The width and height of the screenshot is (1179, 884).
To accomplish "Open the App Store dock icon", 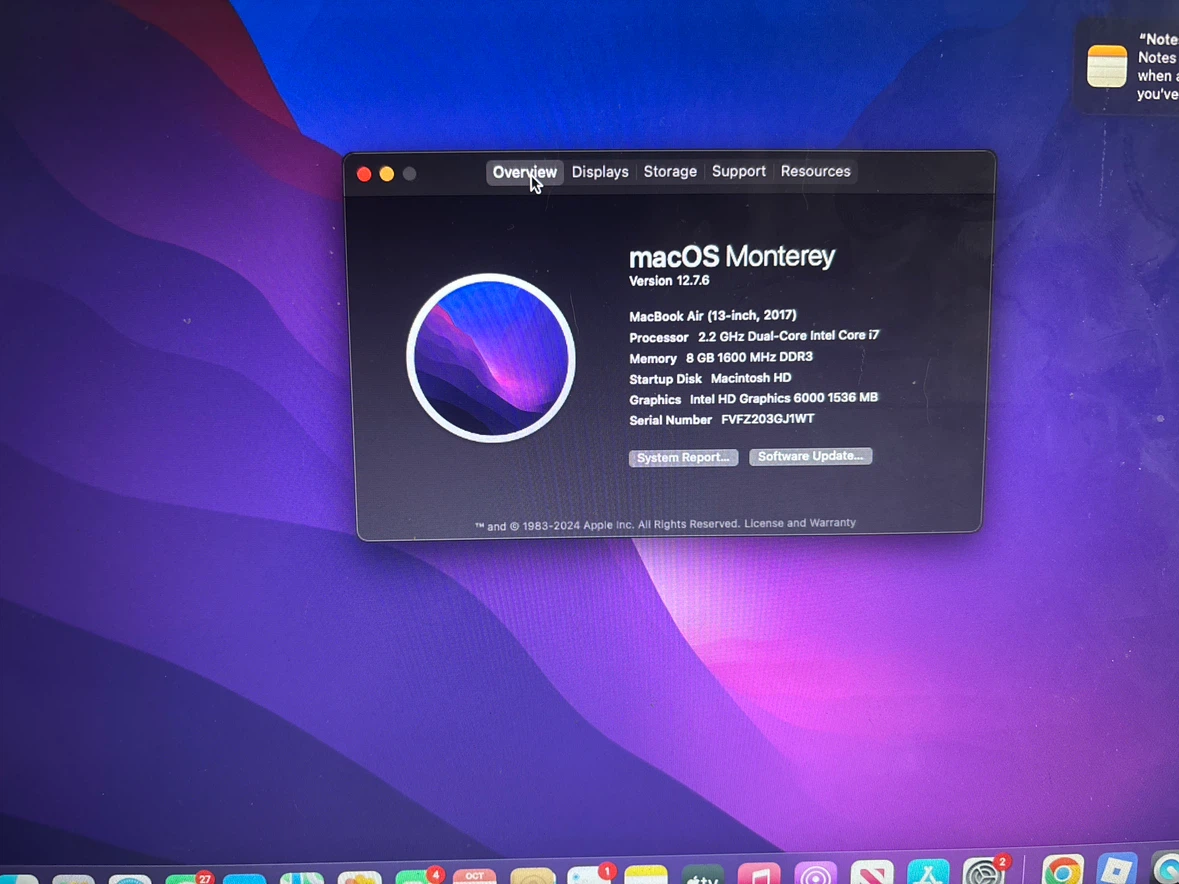I will pyautogui.click(x=928, y=871).
